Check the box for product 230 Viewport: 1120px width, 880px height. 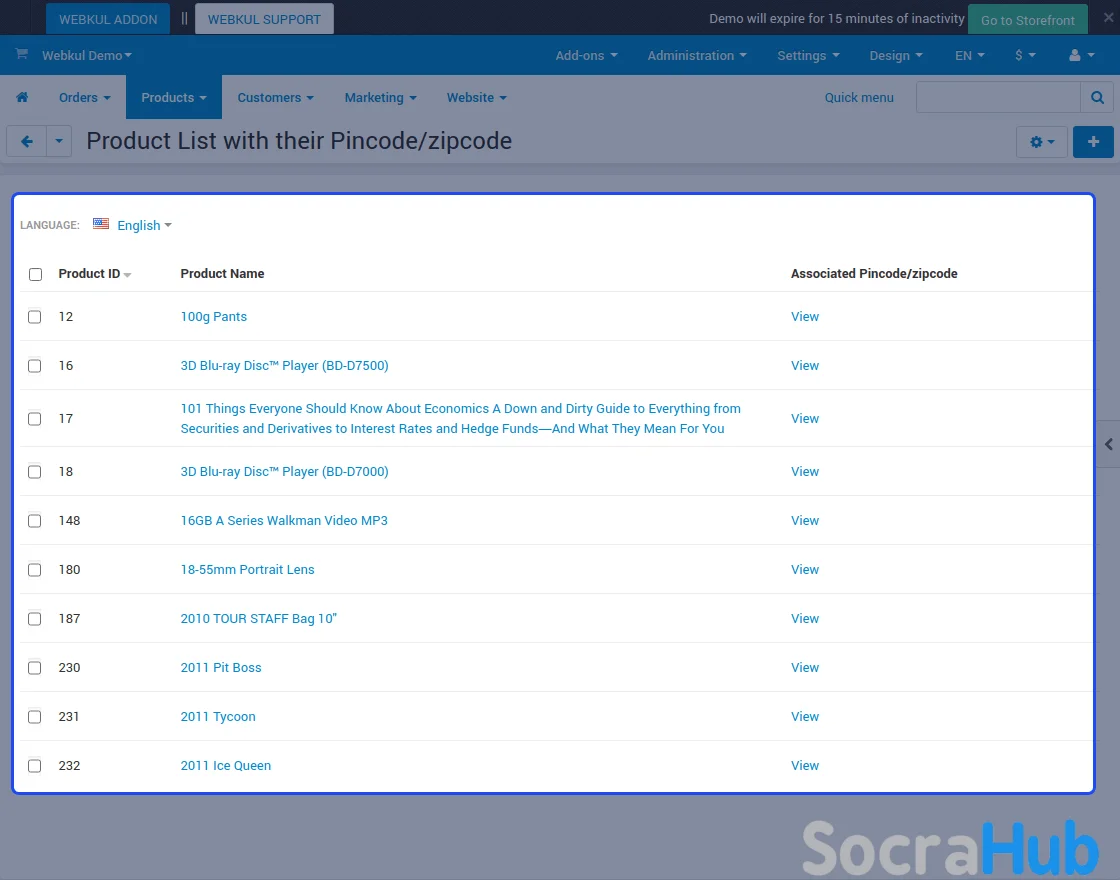pos(34,668)
